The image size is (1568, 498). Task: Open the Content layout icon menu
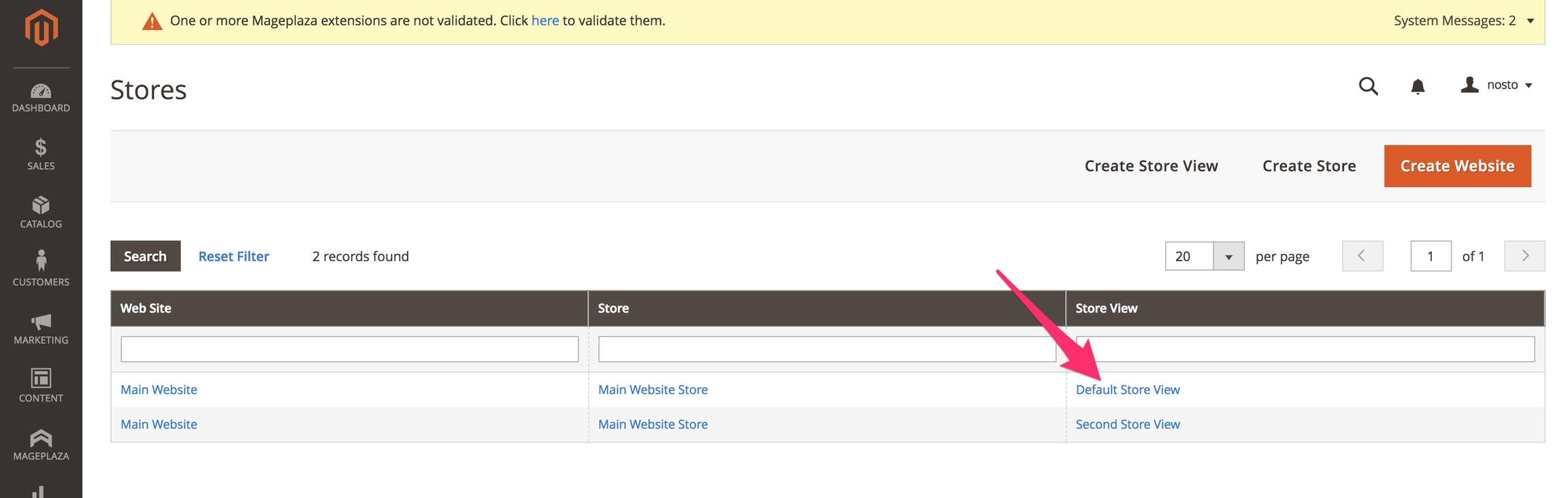[x=41, y=386]
